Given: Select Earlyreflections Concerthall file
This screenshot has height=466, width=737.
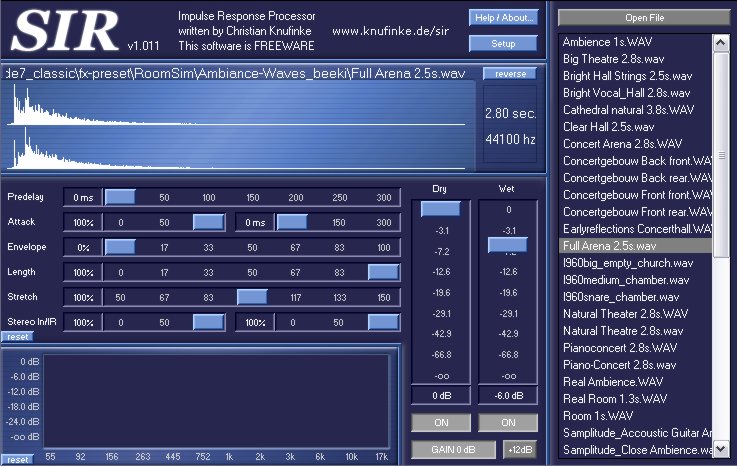Looking at the screenshot, I should point(637,229).
